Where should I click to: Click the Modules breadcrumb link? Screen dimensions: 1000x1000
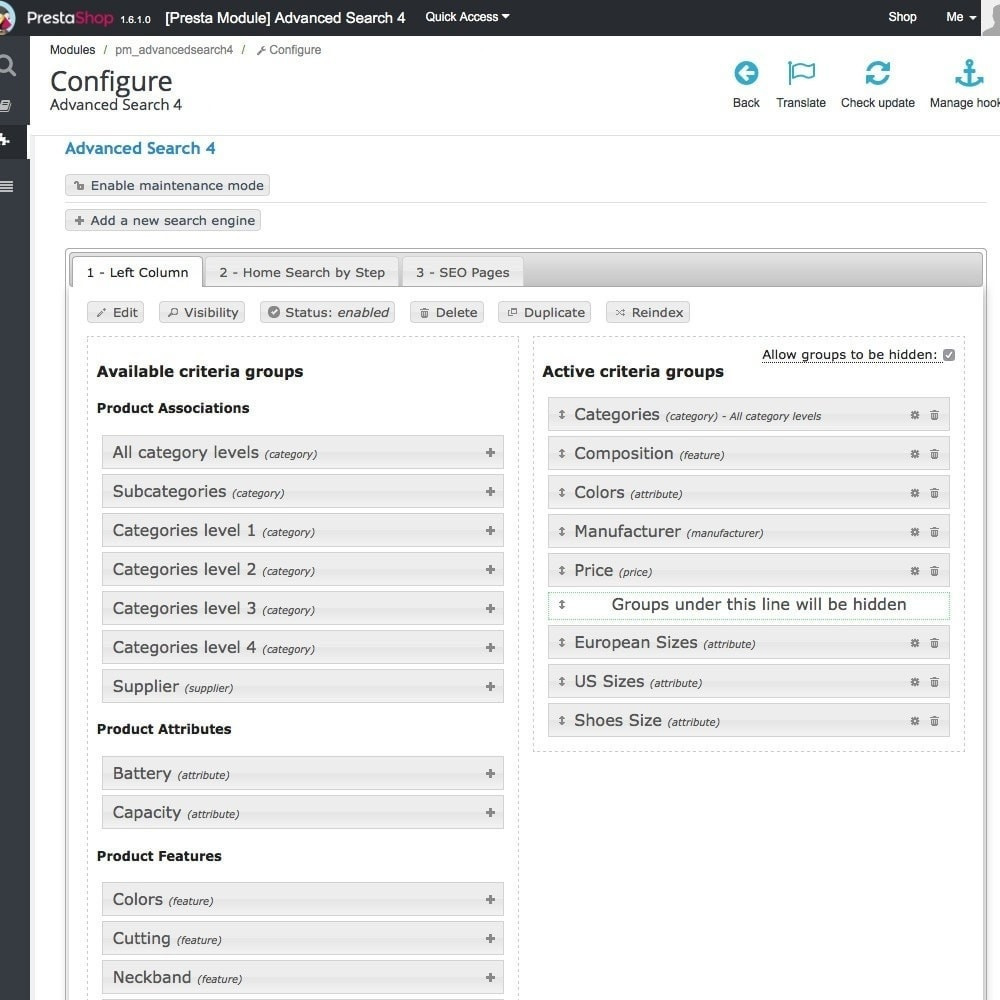(72, 50)
